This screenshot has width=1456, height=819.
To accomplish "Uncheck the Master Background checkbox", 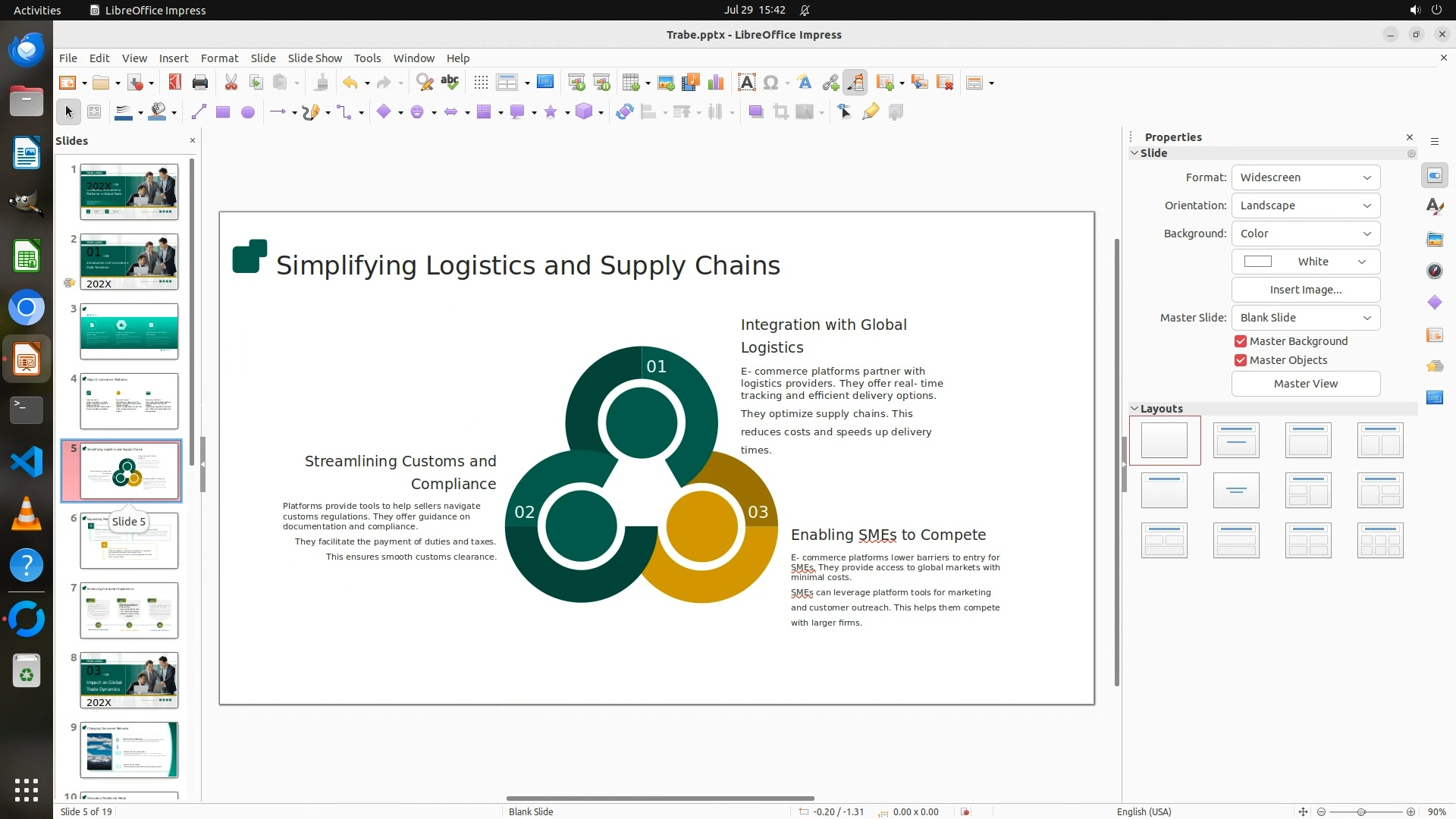I will click(x=1241, y=341).
